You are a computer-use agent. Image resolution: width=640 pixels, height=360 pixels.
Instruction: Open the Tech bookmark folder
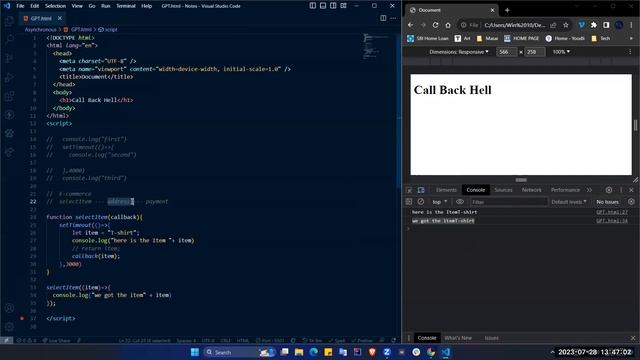600,38
